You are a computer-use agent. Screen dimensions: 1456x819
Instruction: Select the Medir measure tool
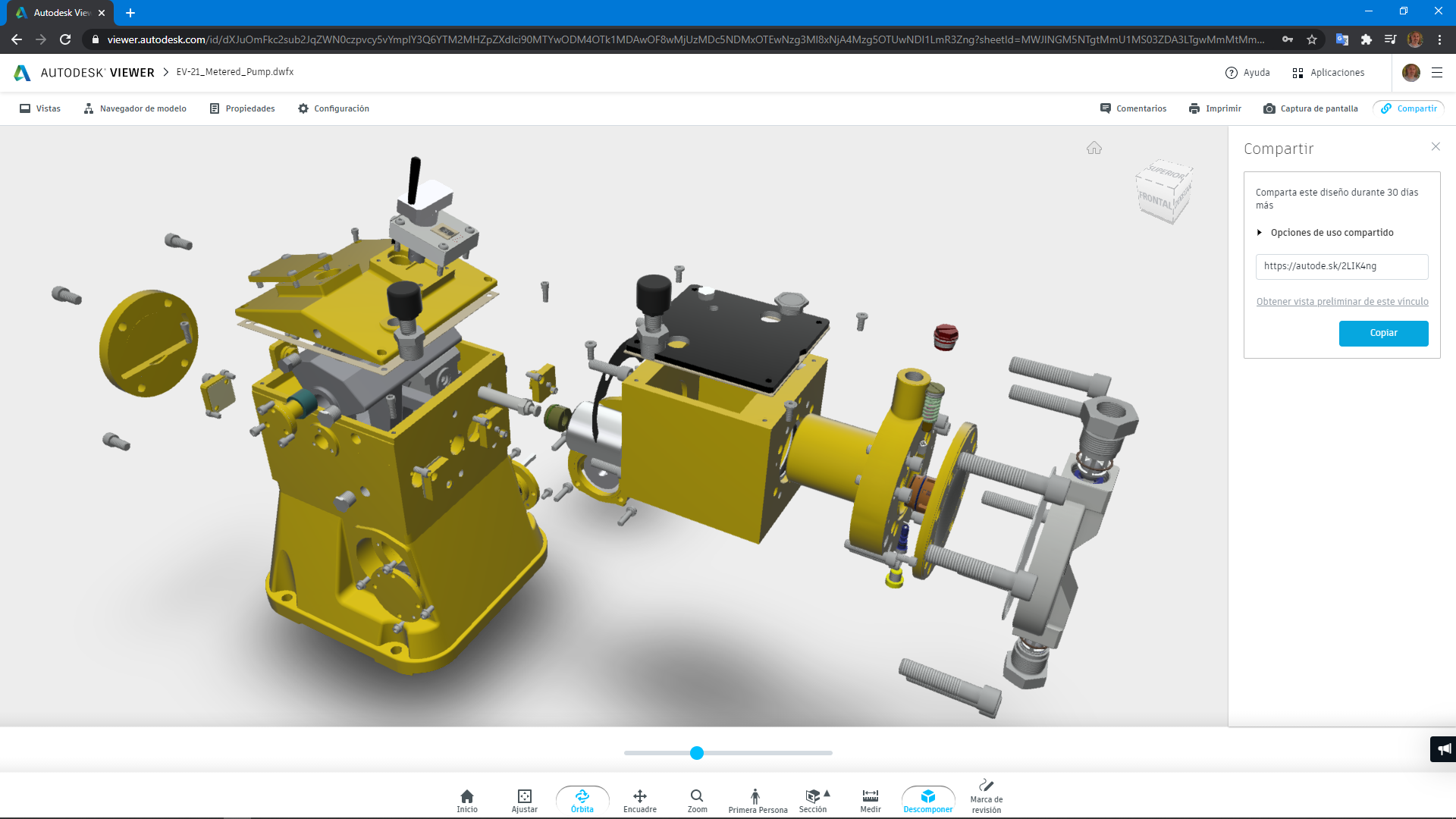click(870, 799)
